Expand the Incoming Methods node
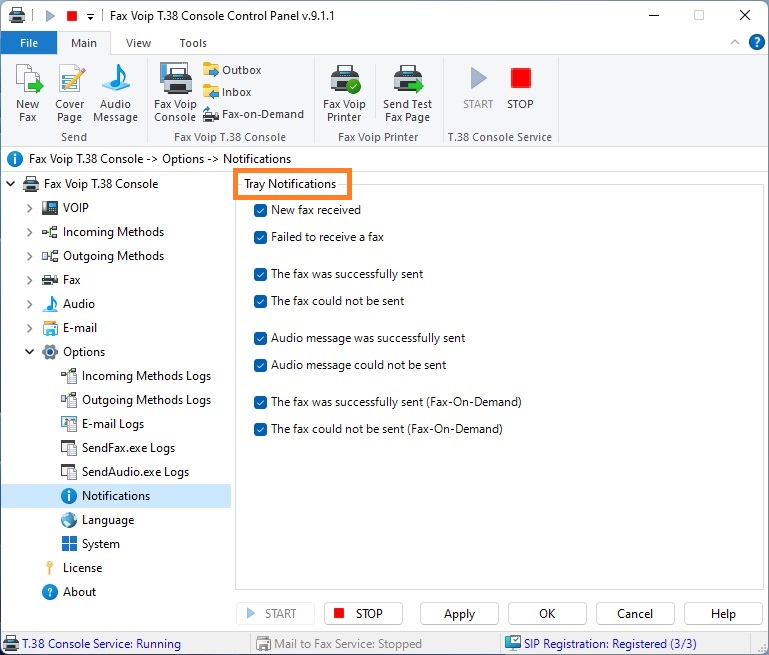This screenshot has height=655, width=769. point(29,232)
